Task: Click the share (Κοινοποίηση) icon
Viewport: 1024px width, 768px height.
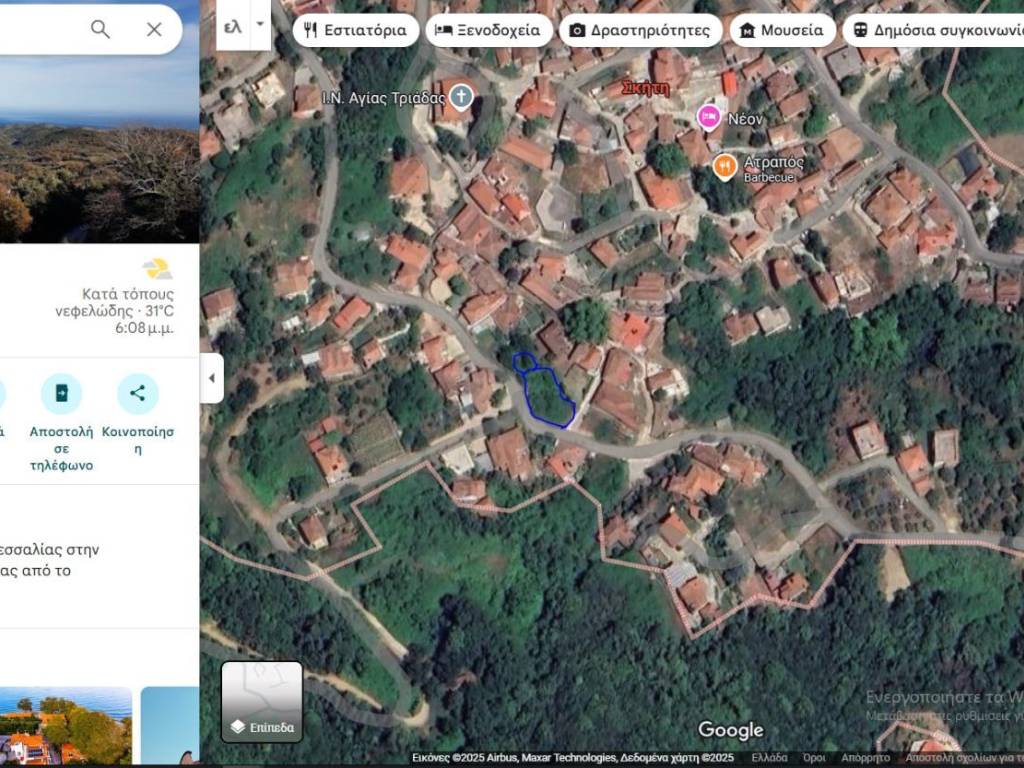Action: tap(138, 393)
